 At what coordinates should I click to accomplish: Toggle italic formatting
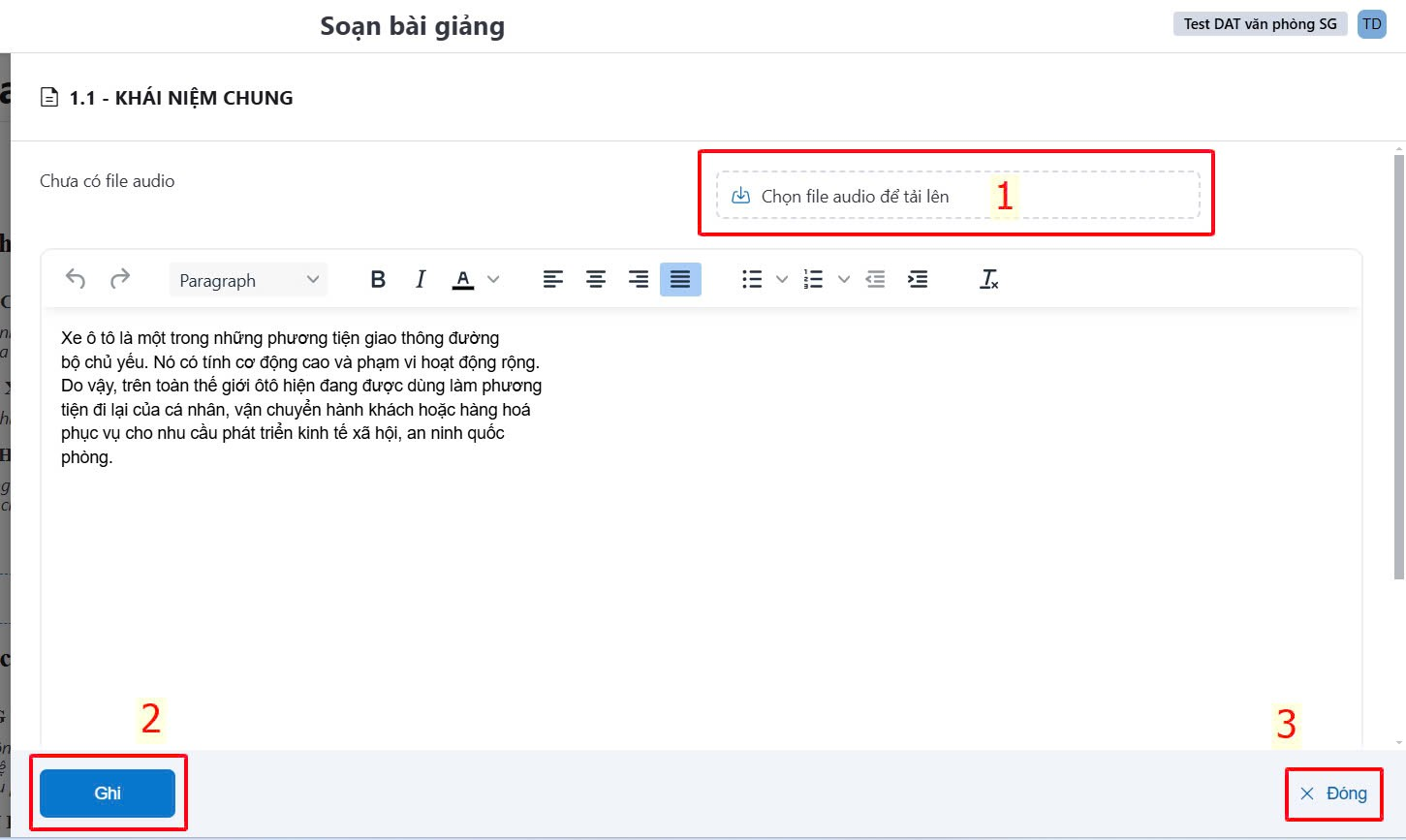[421, 280]
